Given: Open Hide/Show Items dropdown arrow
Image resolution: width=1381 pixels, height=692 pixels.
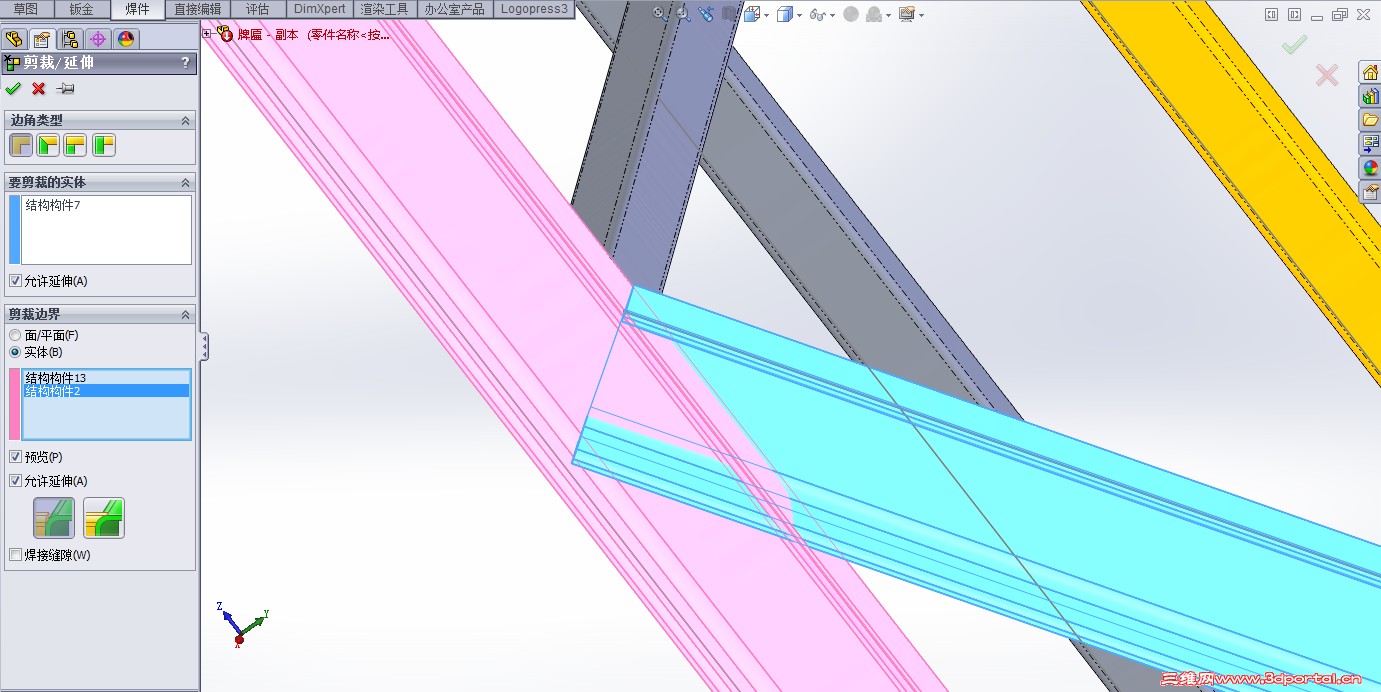Looking at the screenshot, I should tap(833, 16).
